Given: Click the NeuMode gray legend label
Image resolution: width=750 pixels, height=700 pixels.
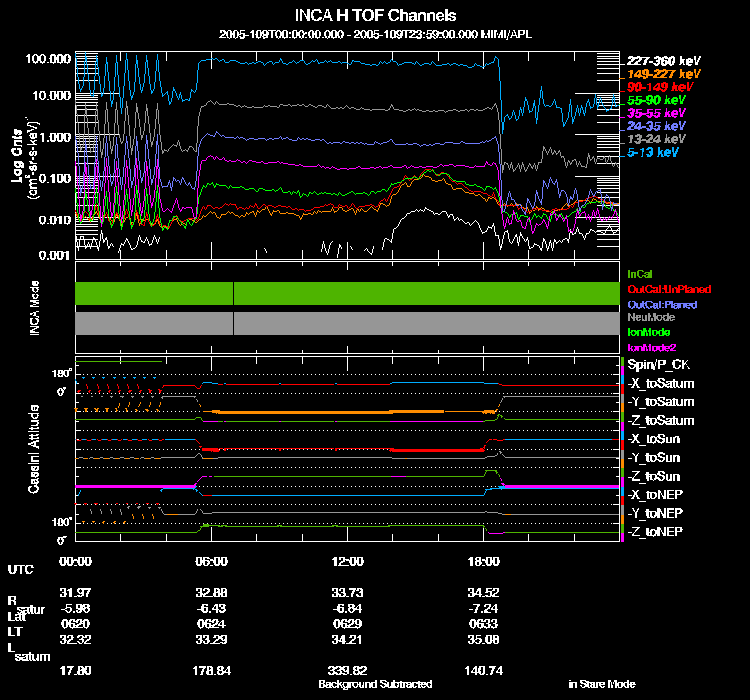Looking at the screenshot, I should [x=651, y=317].
